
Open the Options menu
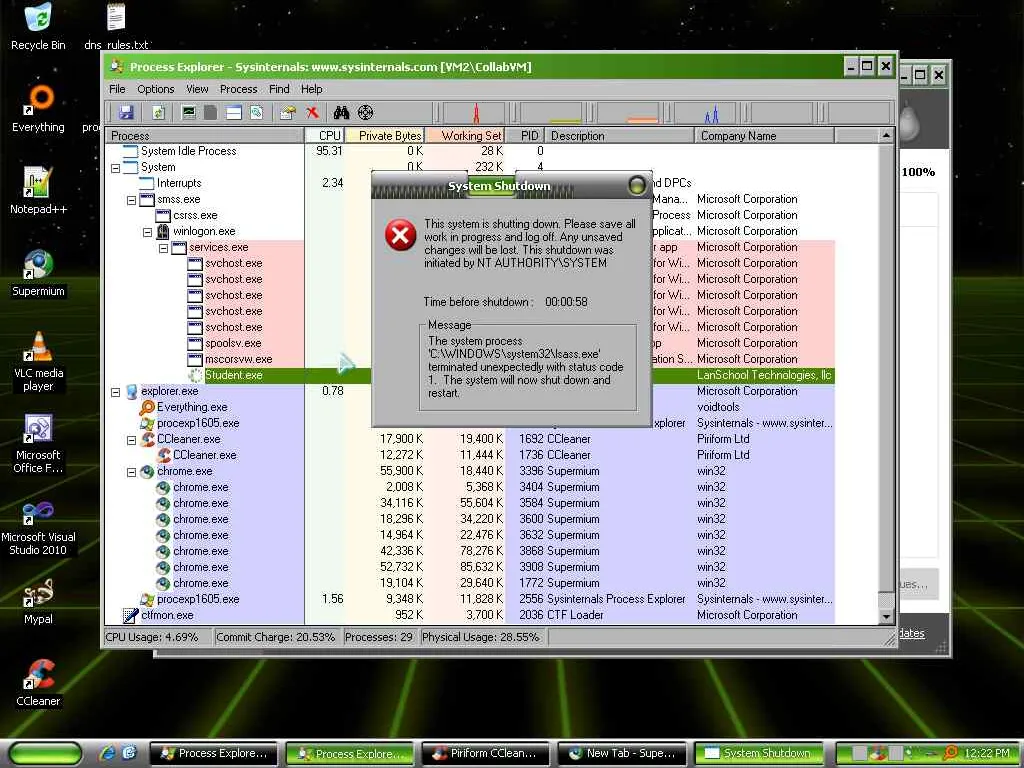pyautogui.click(x=155, y=89)
